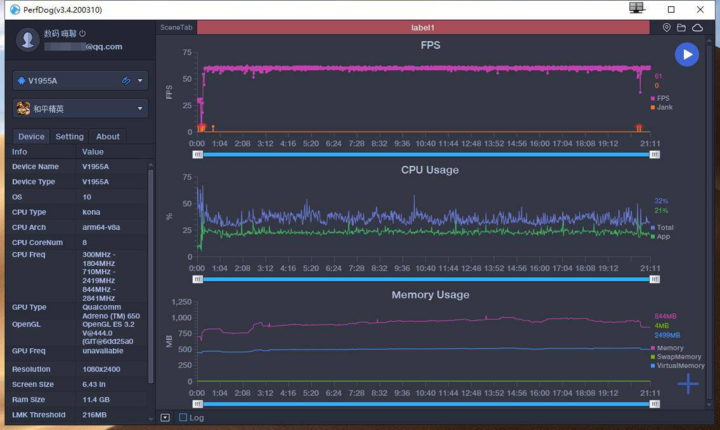Toggle the SwapMemory legend series
This screenshot has width=720, height=430.
[677, 356]
